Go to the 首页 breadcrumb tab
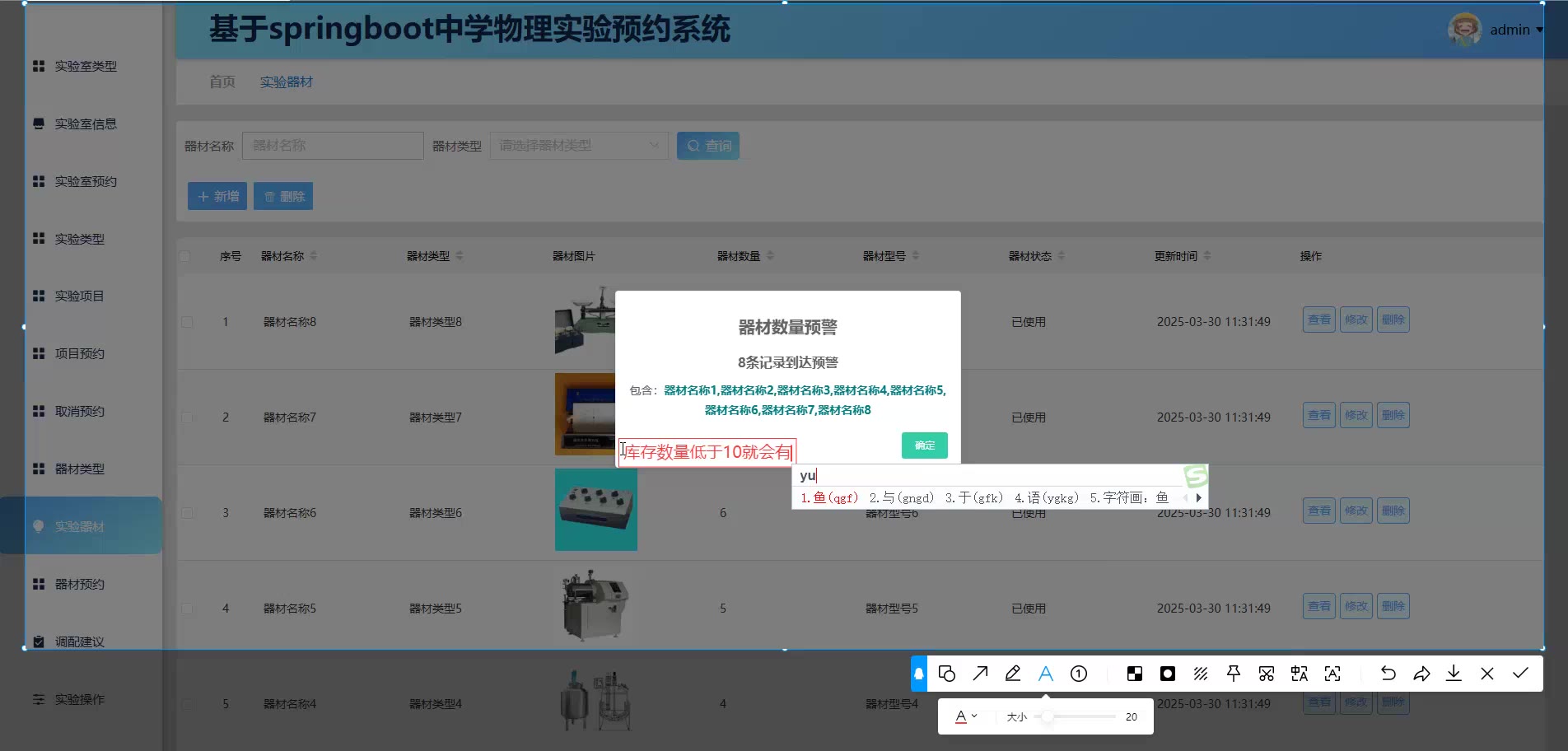 (x=222, y=82)
